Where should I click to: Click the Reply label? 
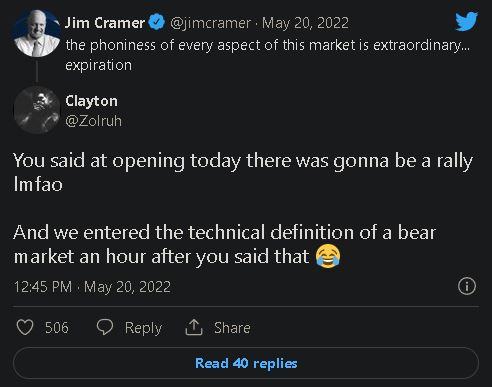tap(143, 328)
